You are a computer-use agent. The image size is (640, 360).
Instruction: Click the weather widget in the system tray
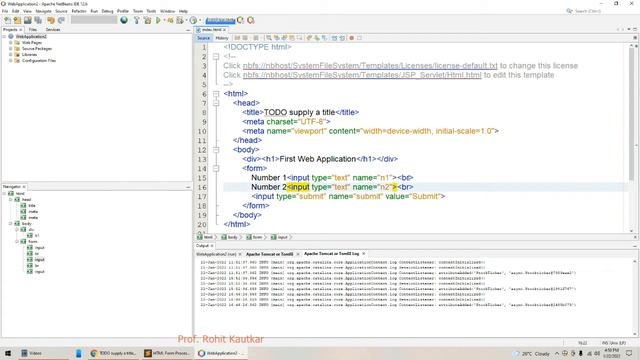tap(532, 353)
